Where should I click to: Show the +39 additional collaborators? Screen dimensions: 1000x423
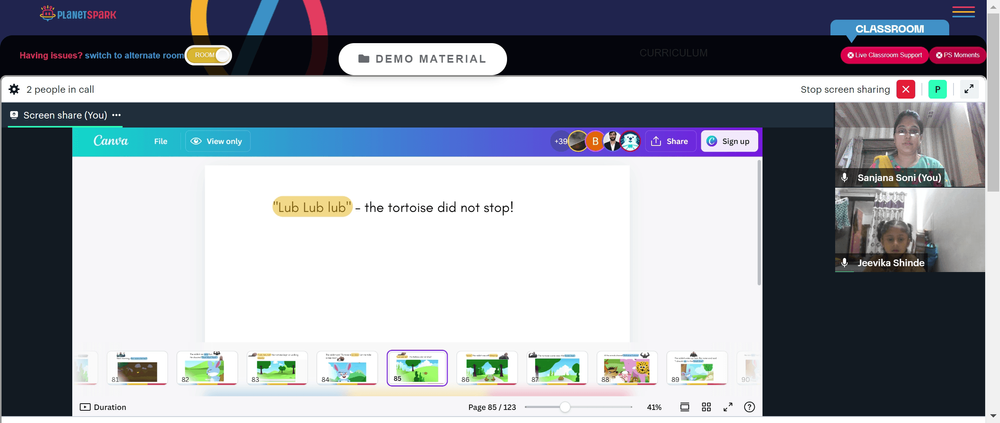(559, 142)
